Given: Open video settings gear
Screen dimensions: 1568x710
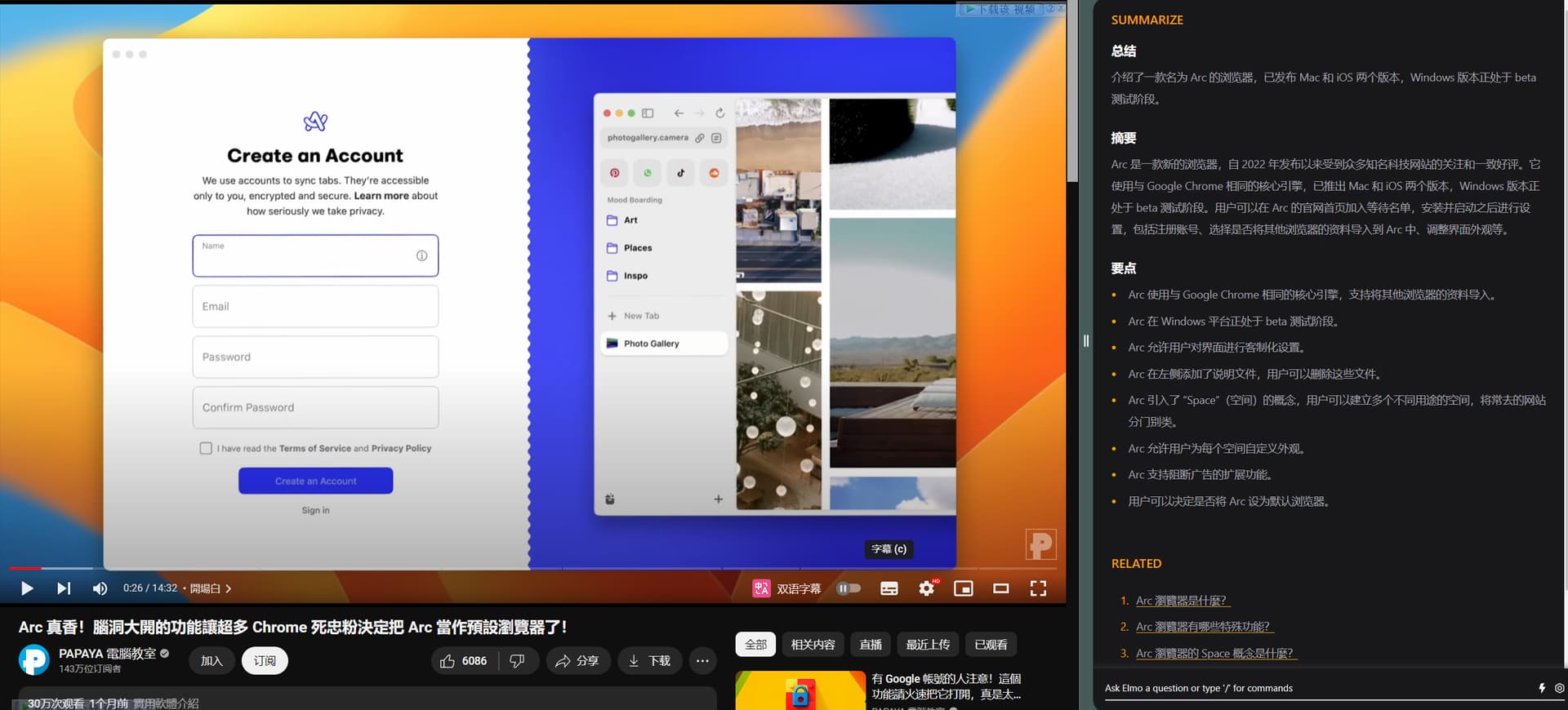Looking at the screenshot, I should pos(927,588).
